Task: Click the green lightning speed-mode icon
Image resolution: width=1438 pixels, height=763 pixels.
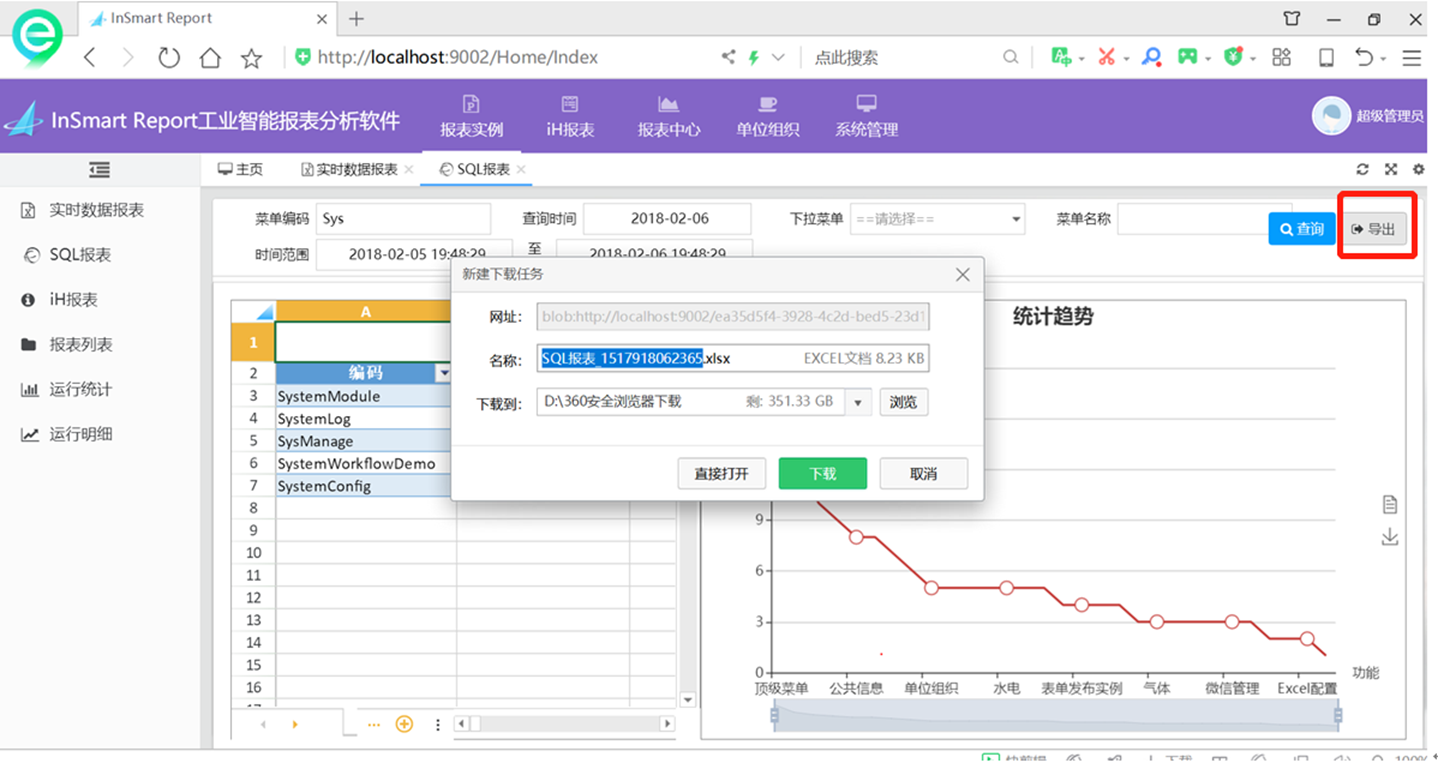Action: [754, 57]
